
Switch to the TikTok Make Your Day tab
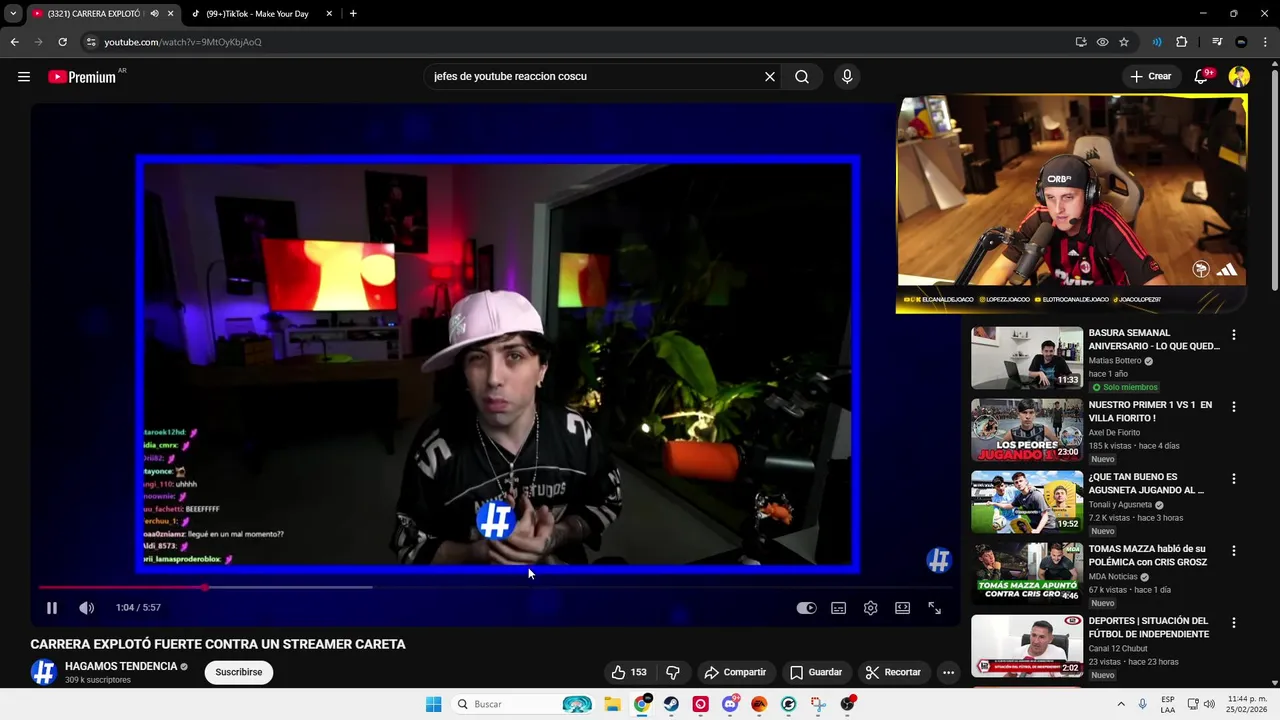click(257, 14)
